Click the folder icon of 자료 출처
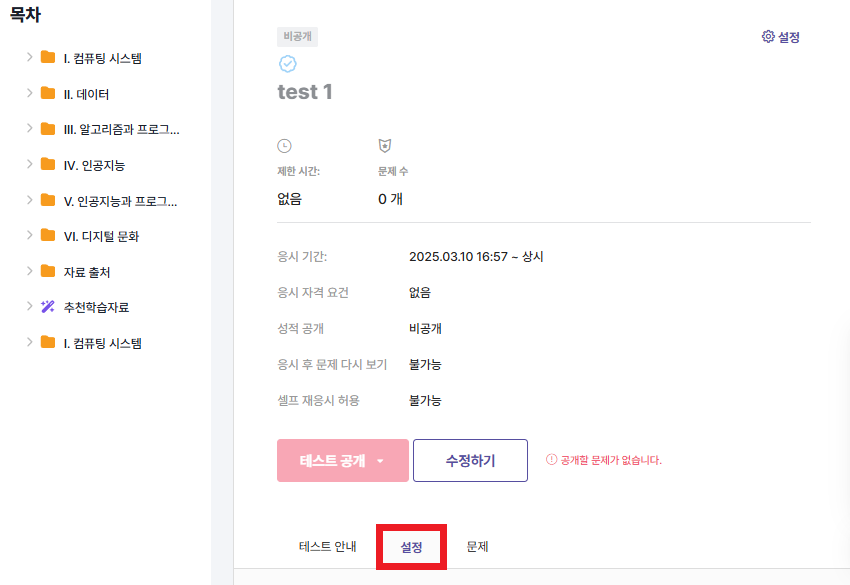The image size is (850, 585). click(48, 271)
